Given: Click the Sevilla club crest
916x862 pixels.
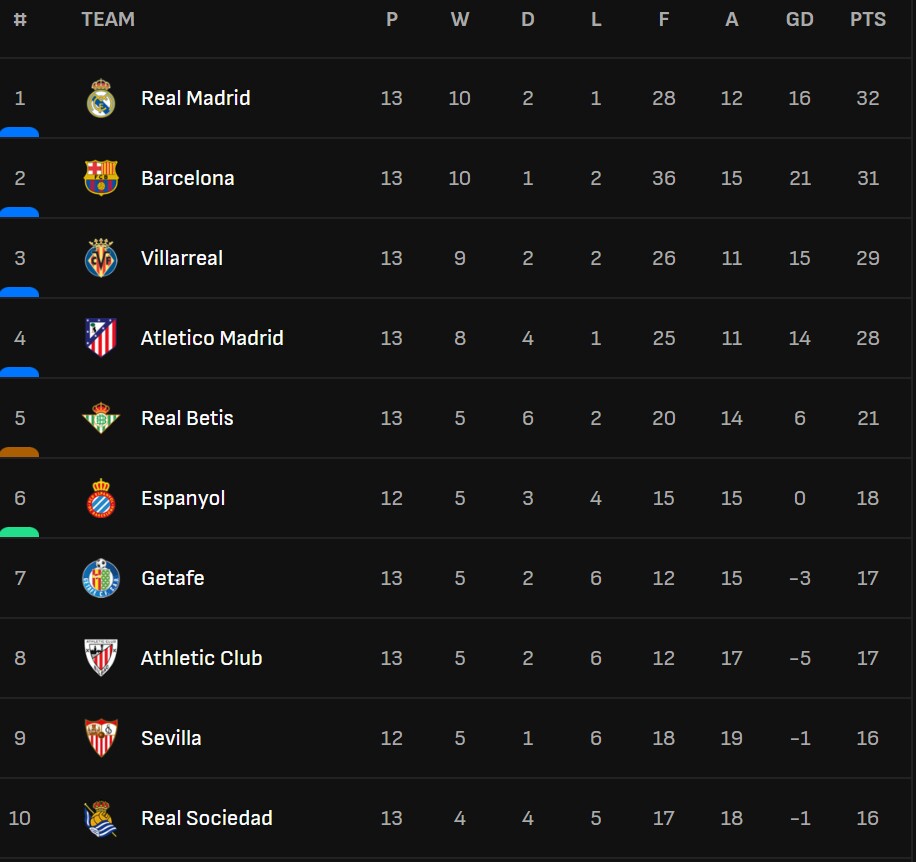Looking at the screenshot, I should [x=101, y=738].
